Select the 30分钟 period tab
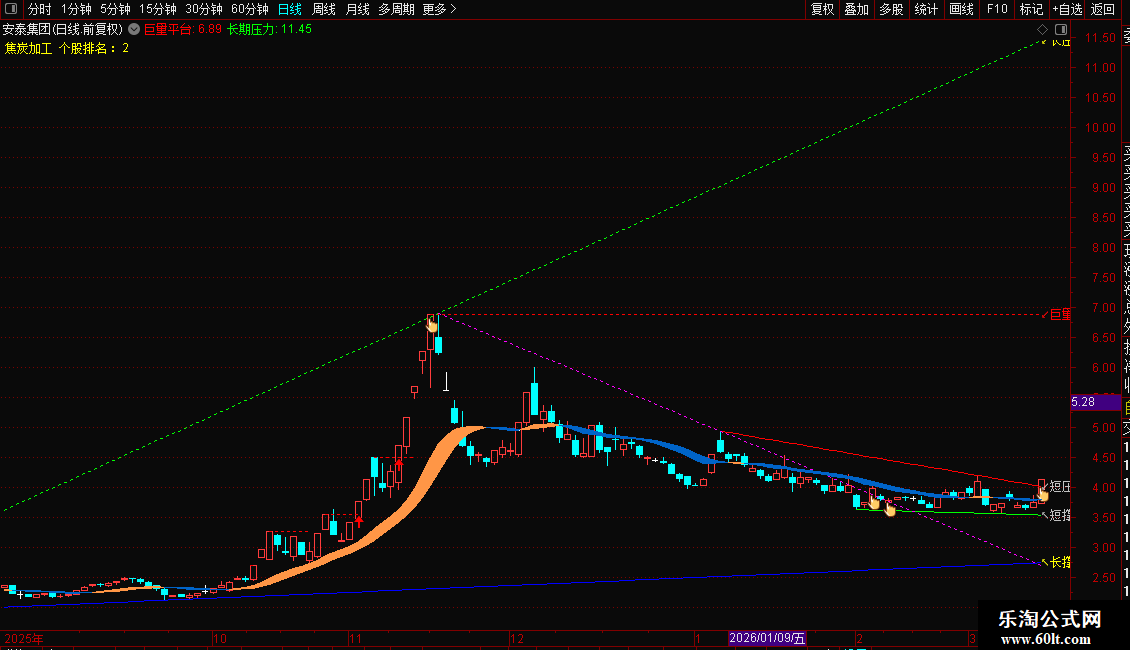The image size is (1130, 650). [x=204, y=9]
